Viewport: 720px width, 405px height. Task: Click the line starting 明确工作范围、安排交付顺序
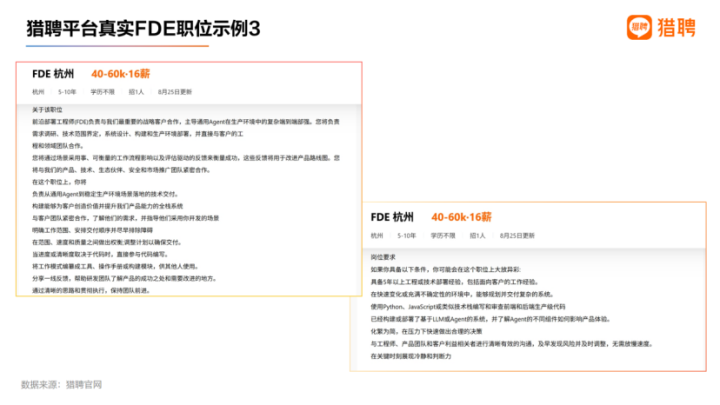pyautogui.click(x=93, y=230)
